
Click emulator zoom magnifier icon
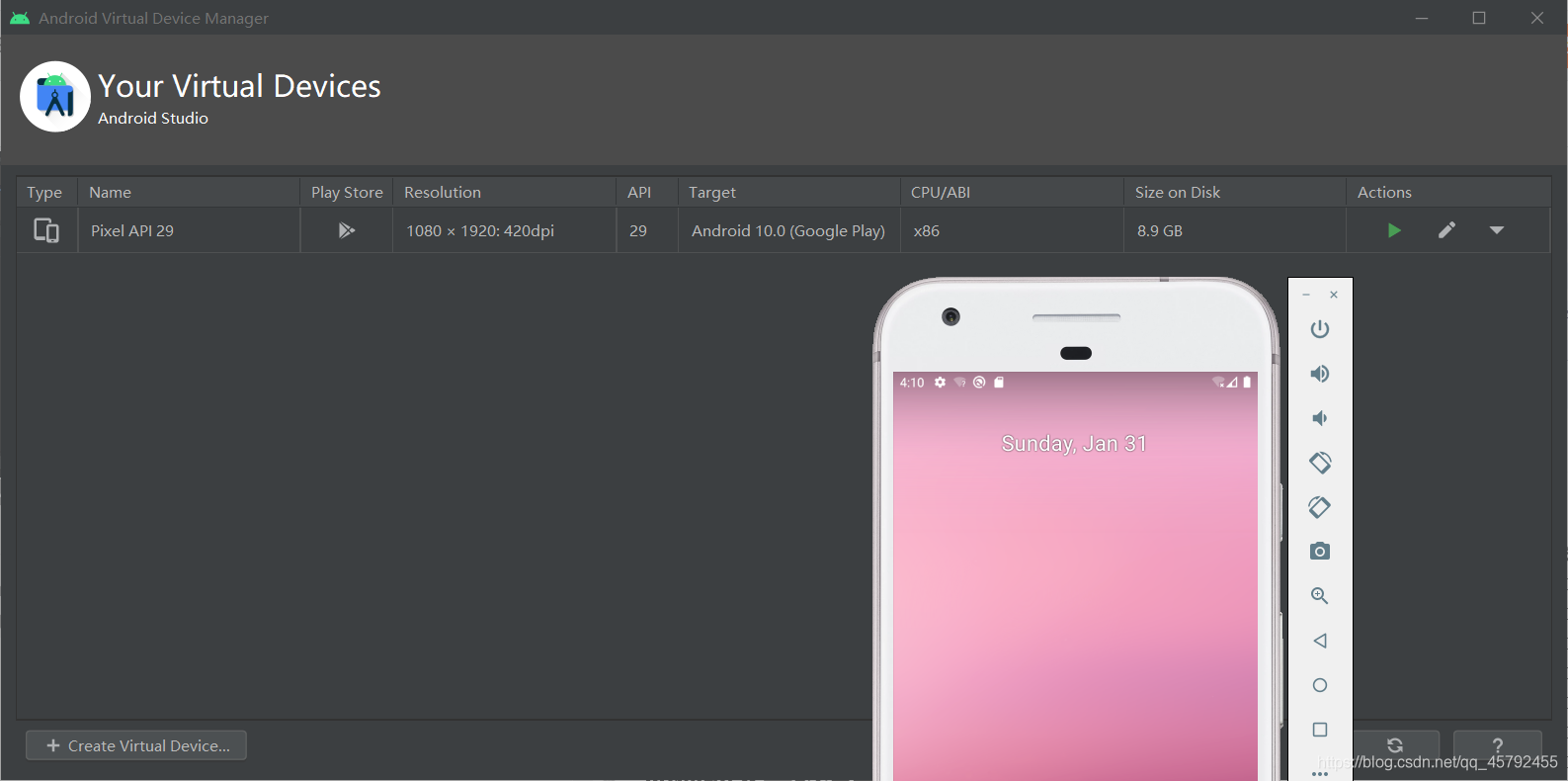[x=1320, y=596]
